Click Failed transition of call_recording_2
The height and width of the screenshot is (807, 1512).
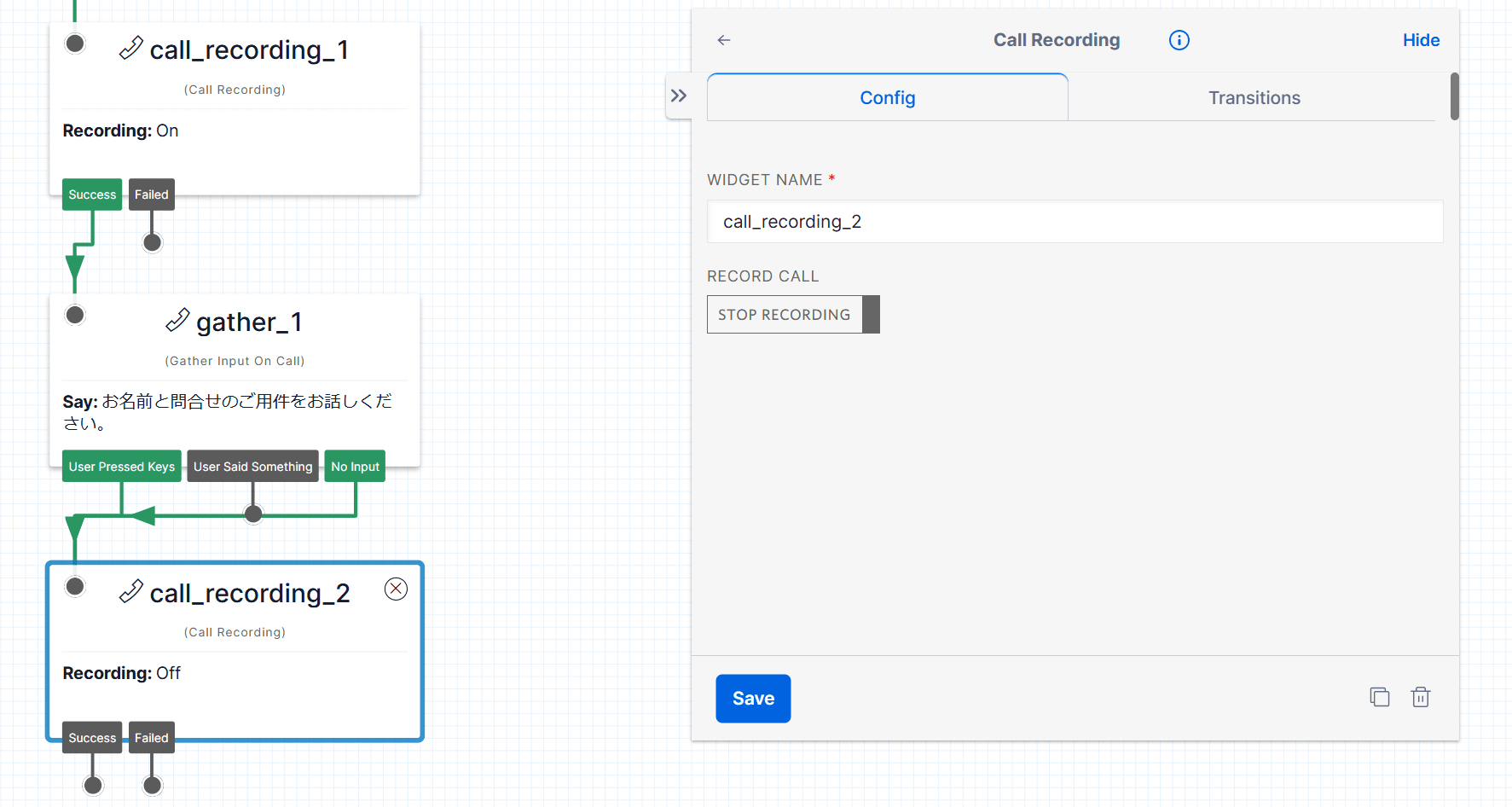click(x=152, y=738)
